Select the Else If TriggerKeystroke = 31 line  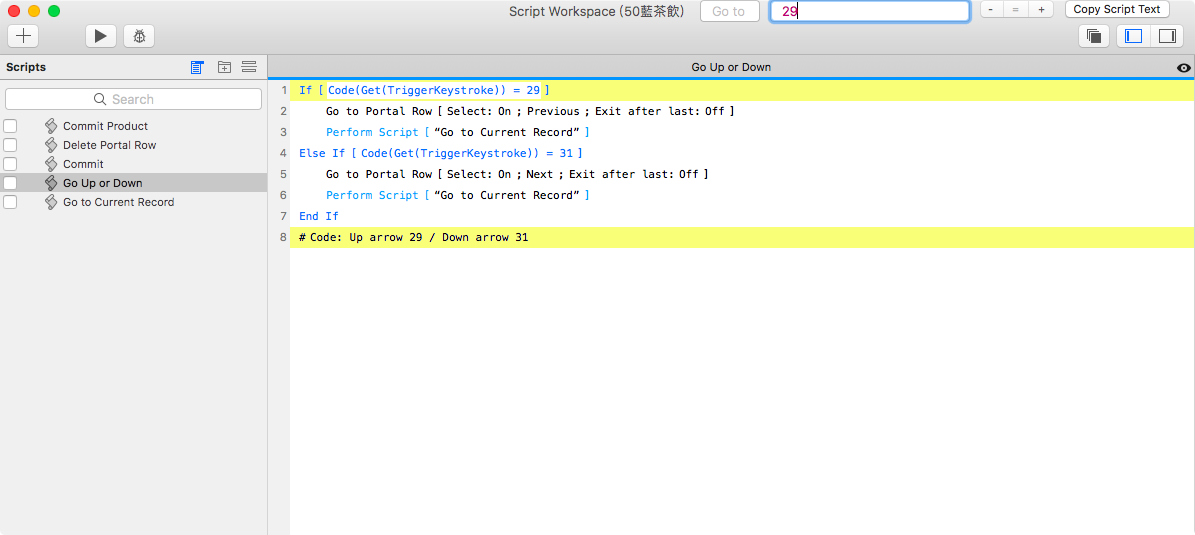point(742,153)
